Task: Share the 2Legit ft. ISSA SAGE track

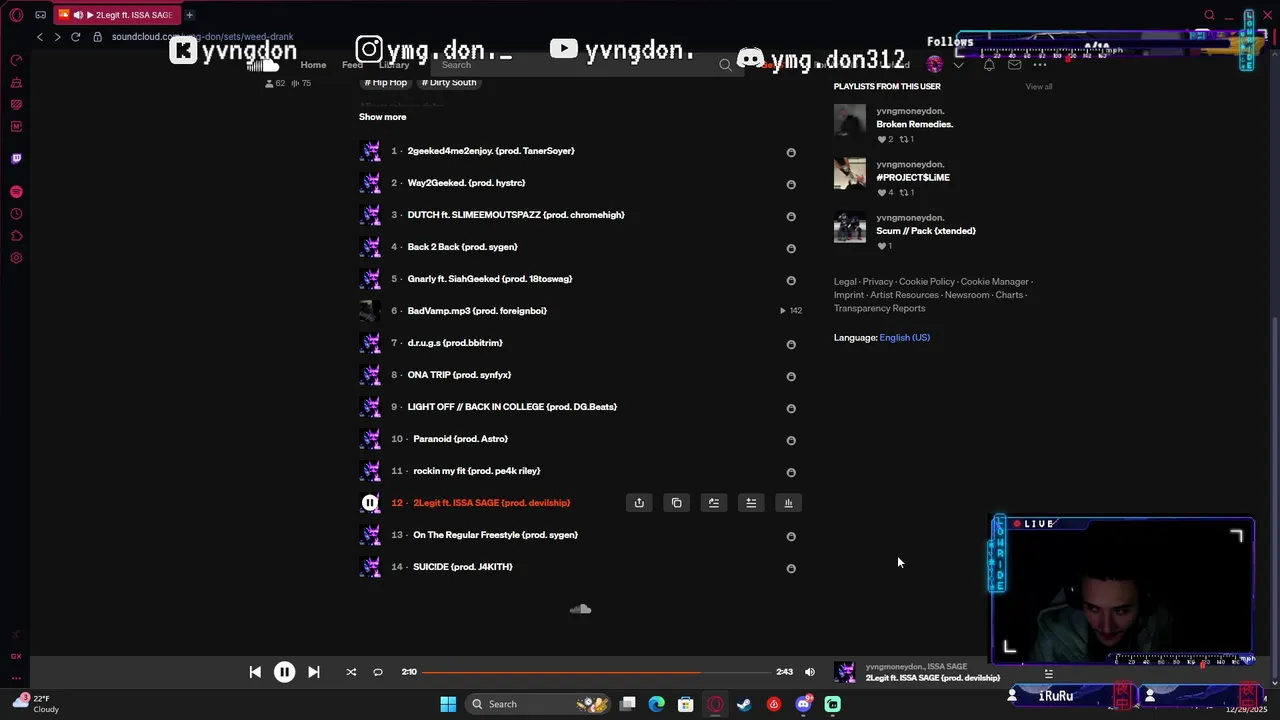Action: coord(639,503)
